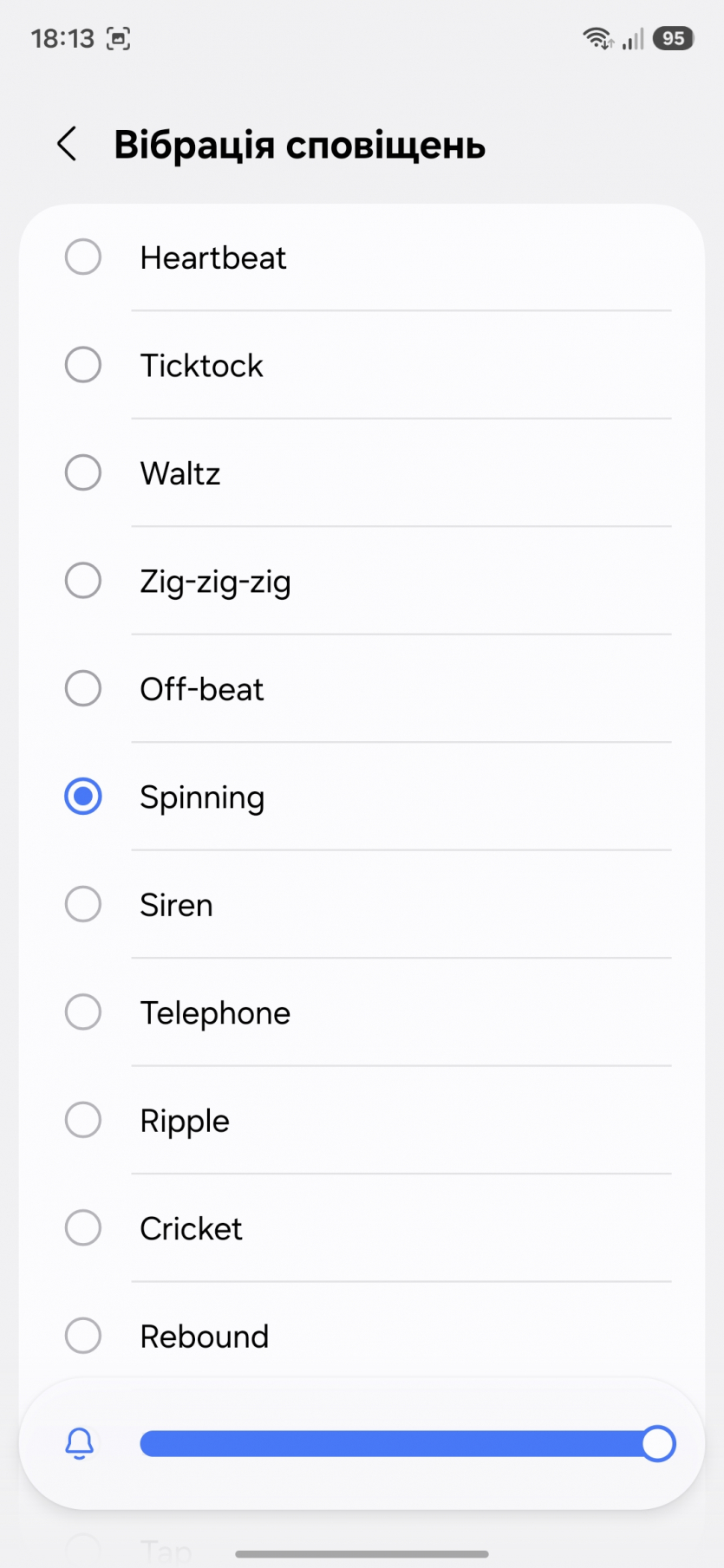Viewport: 724px width, 1568px height.
Task: Tap the signal strength icon
Action: pyautogui.click(x=634, y=38)
